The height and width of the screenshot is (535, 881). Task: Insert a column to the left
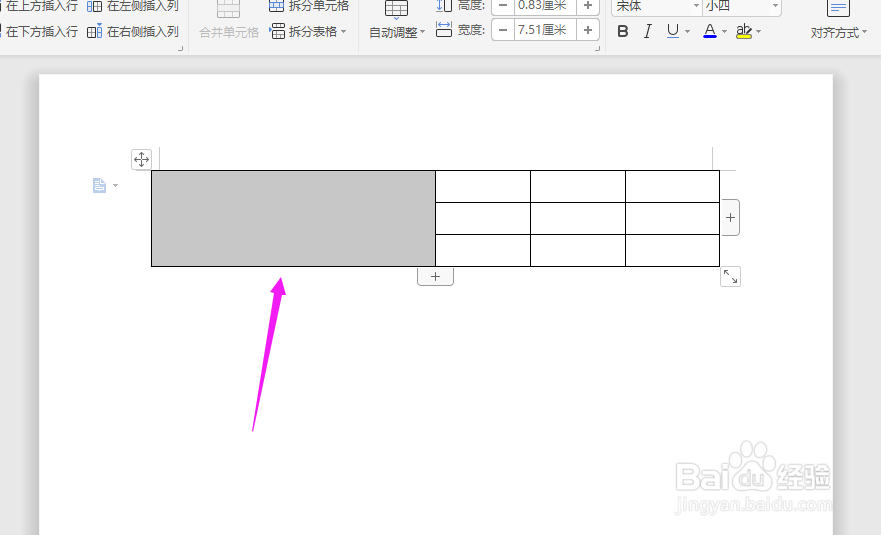[x=133, y=6]
